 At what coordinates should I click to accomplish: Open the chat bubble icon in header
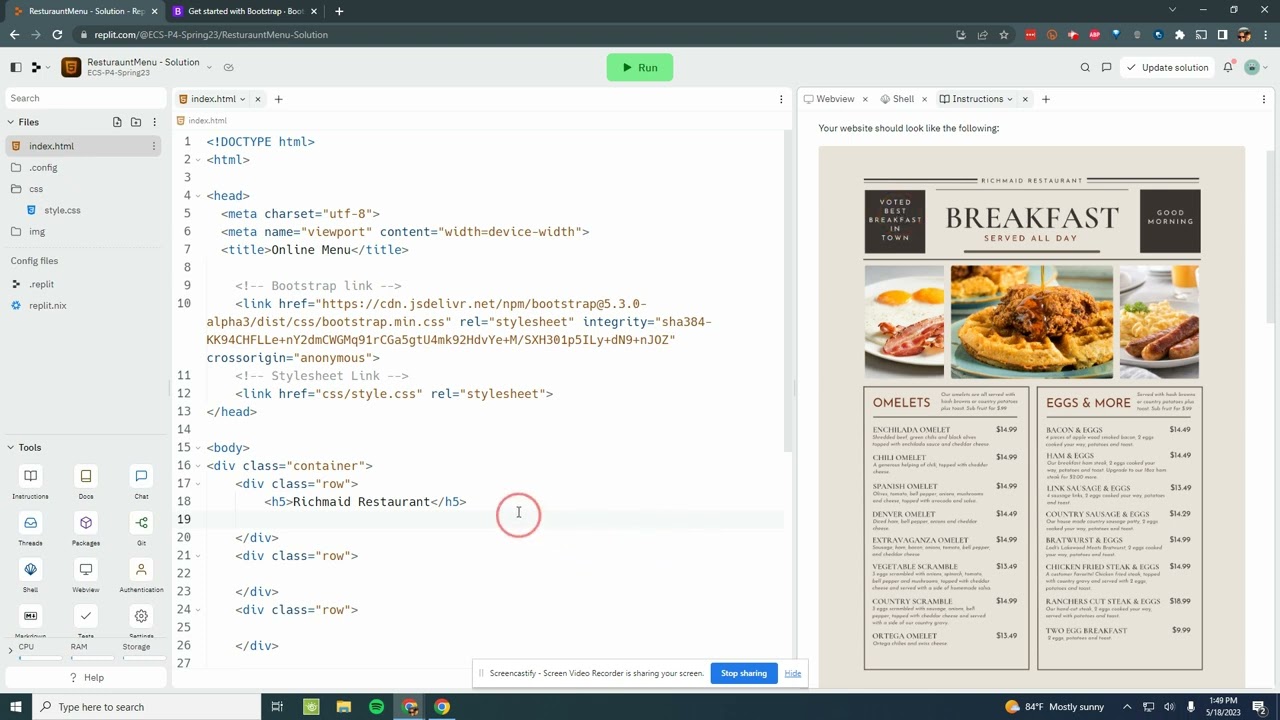(x=1106, y=68)
